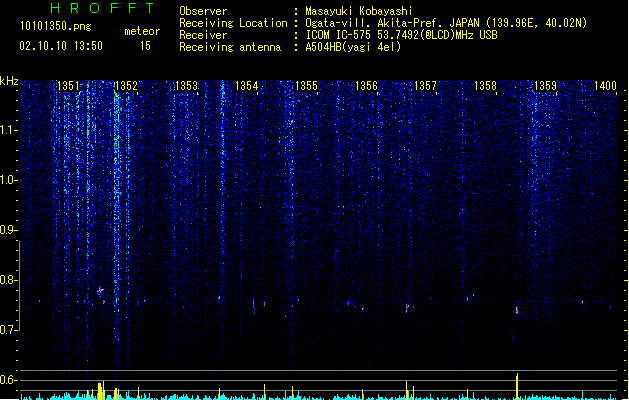Click the 1353 time marker
Viewport: 629px width, 400px height.
click(187, 86)
